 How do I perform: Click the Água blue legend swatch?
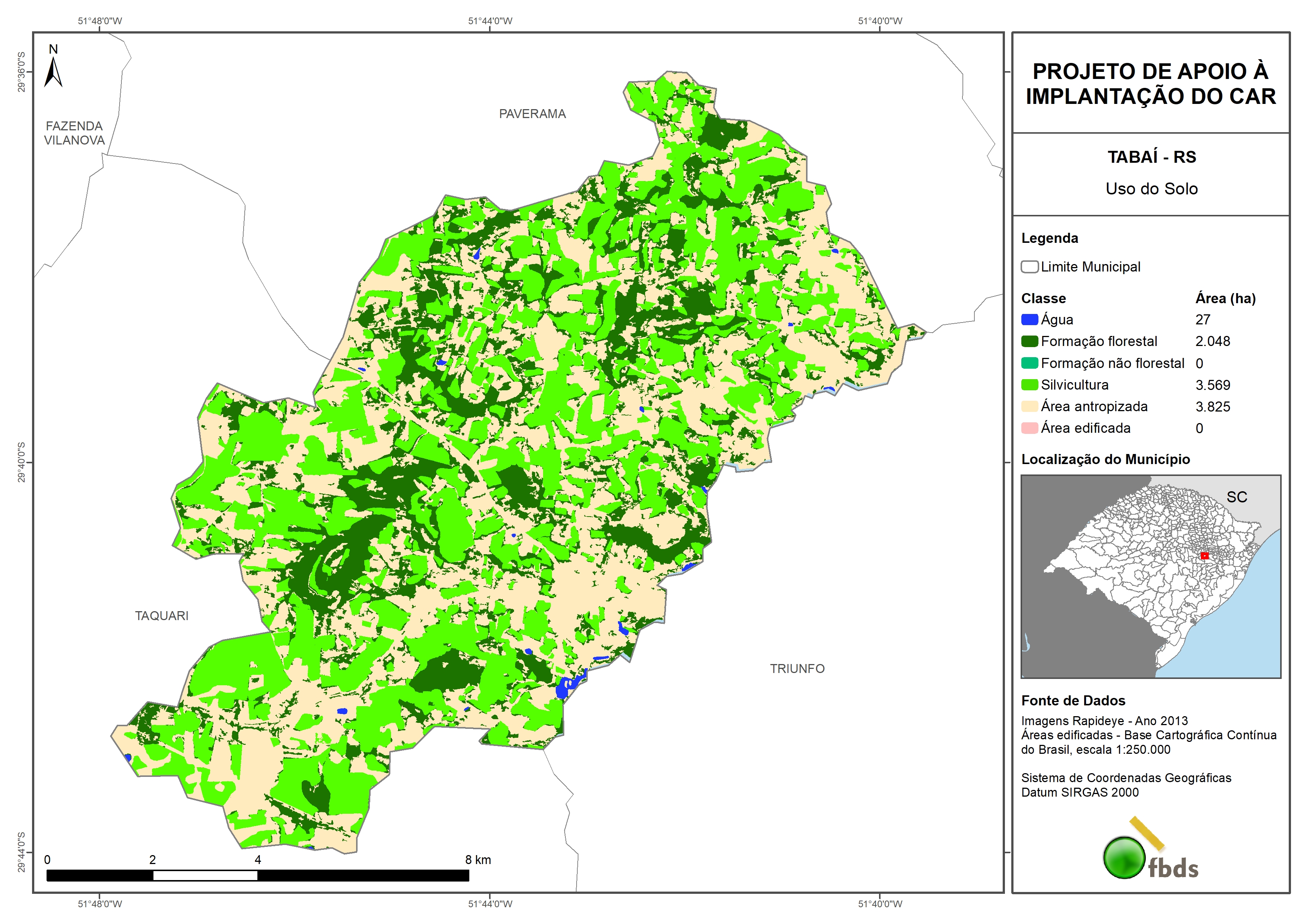[1029, 320]
